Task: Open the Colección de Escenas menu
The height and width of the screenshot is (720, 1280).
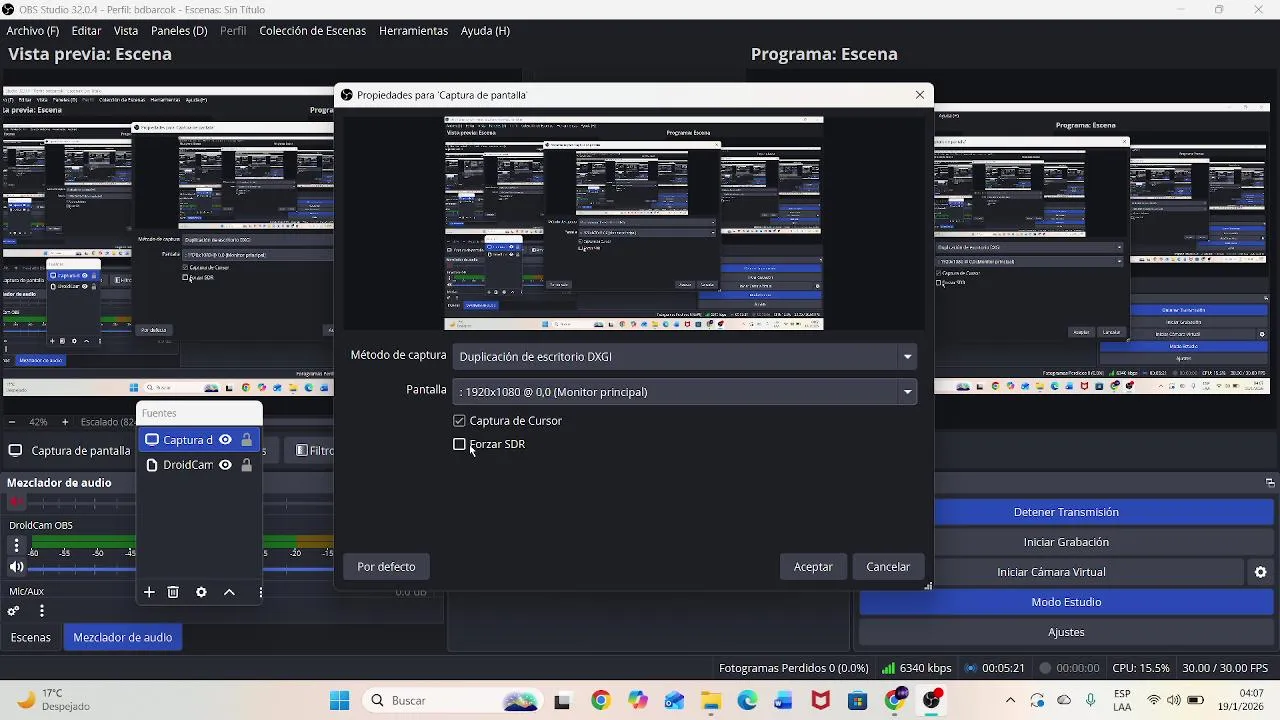Action: tap(313, 31)
